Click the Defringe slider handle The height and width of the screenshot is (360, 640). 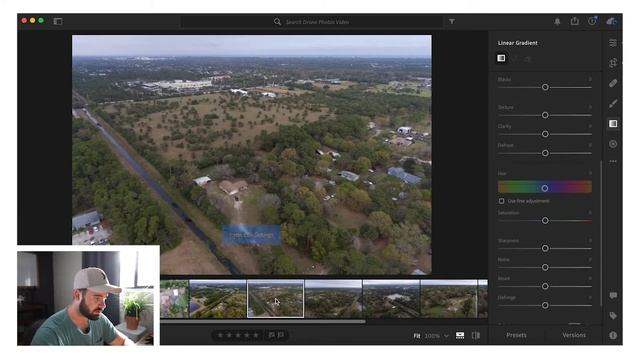(545, 305)
